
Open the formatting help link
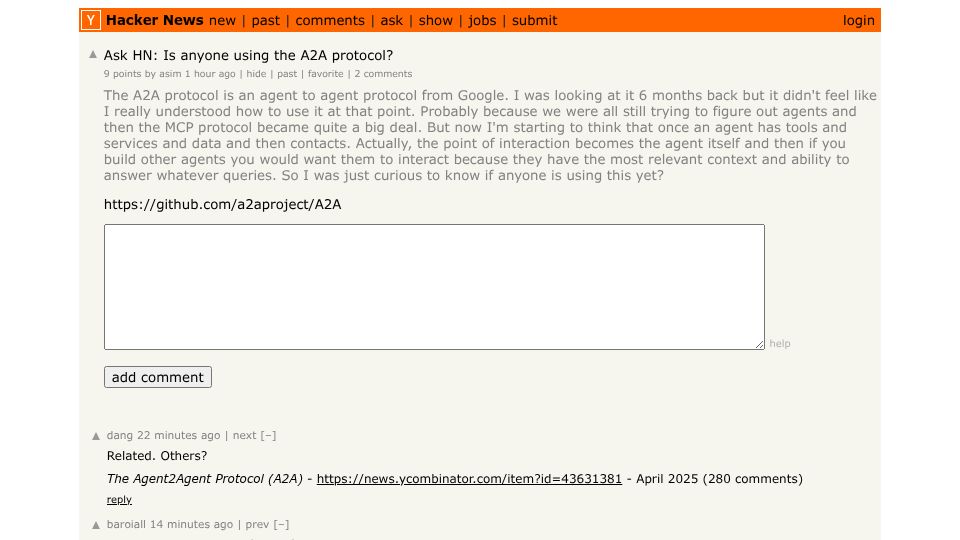(779, 343)
